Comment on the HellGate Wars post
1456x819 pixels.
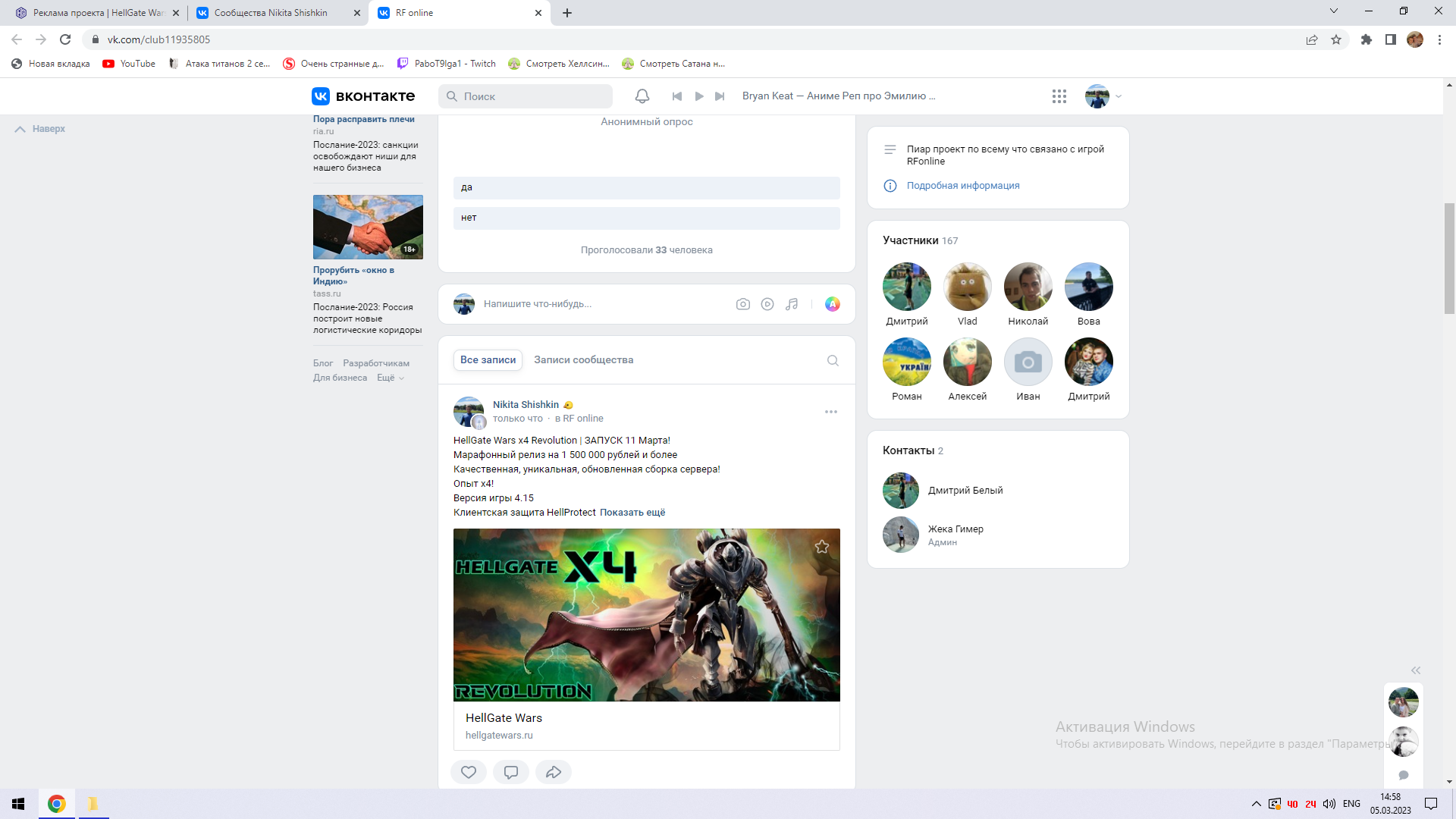tap(511, 772)
